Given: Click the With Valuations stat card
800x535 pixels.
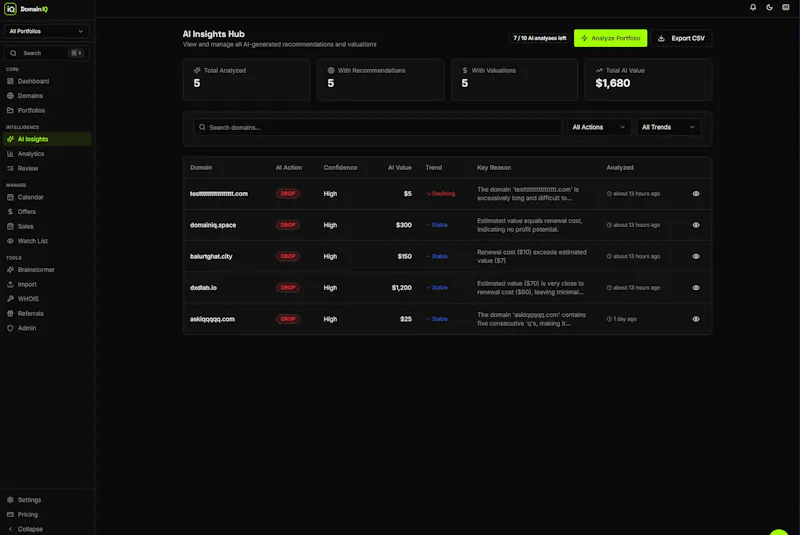Looking at the screenshot, I should [x=514, y=79].
